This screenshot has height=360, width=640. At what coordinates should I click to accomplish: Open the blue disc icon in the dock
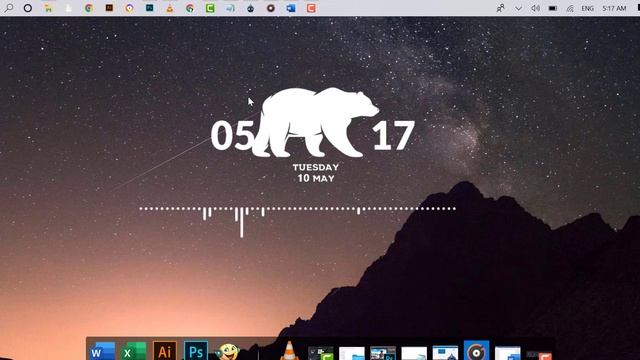point(476,351)
